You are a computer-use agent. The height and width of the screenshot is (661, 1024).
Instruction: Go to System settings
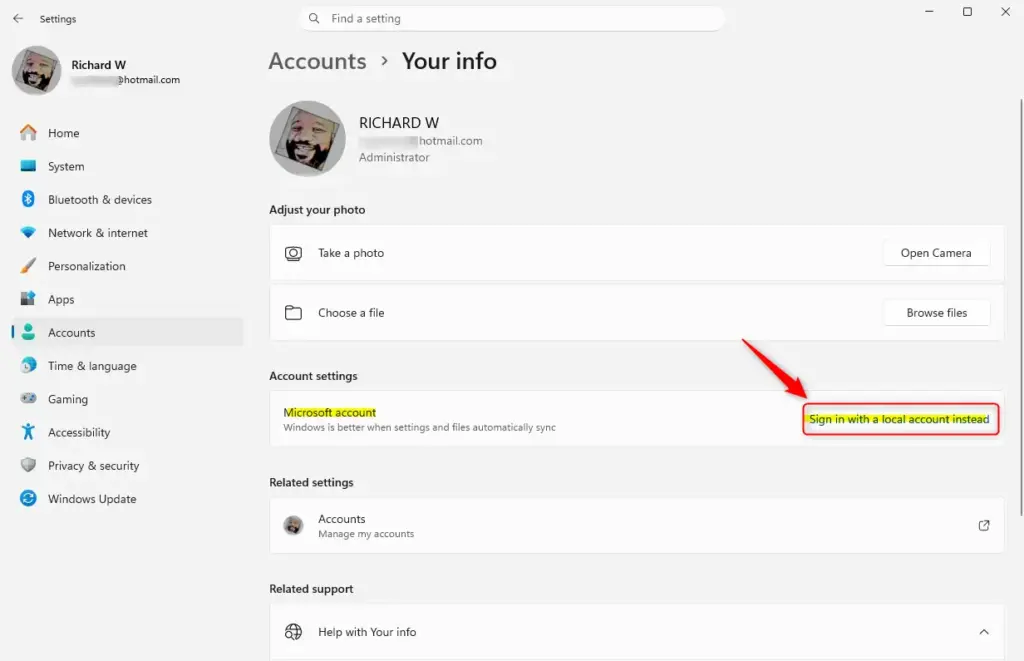pyautogui.click(x=127, y=166)
